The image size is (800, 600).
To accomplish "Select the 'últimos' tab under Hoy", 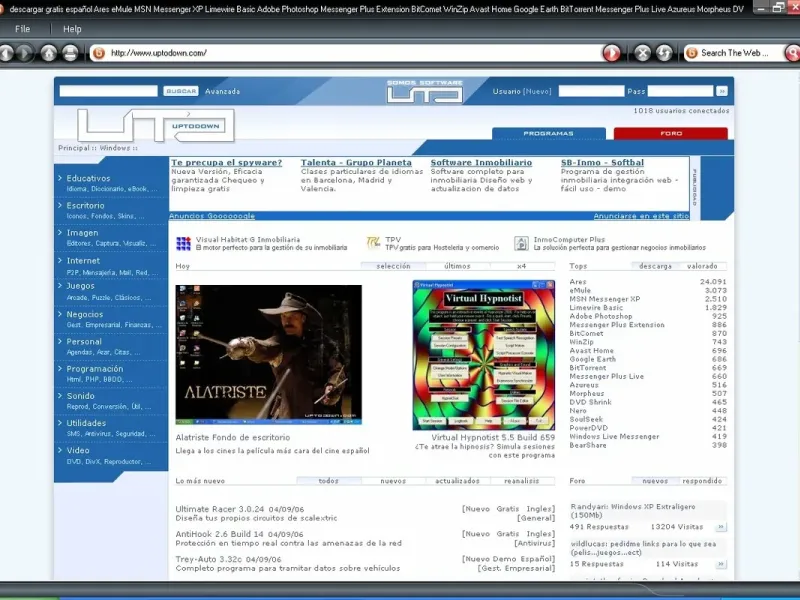I will (x=457, y=266).
